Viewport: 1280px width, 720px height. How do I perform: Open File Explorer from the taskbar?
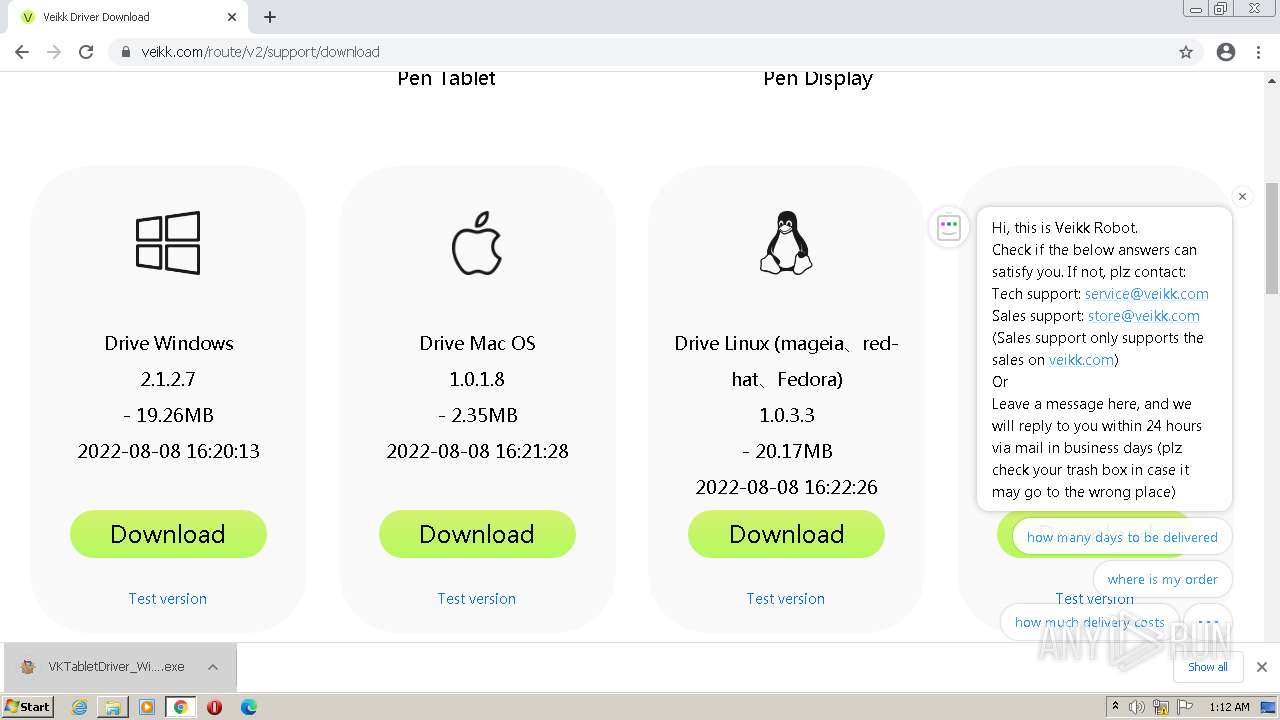113,707
